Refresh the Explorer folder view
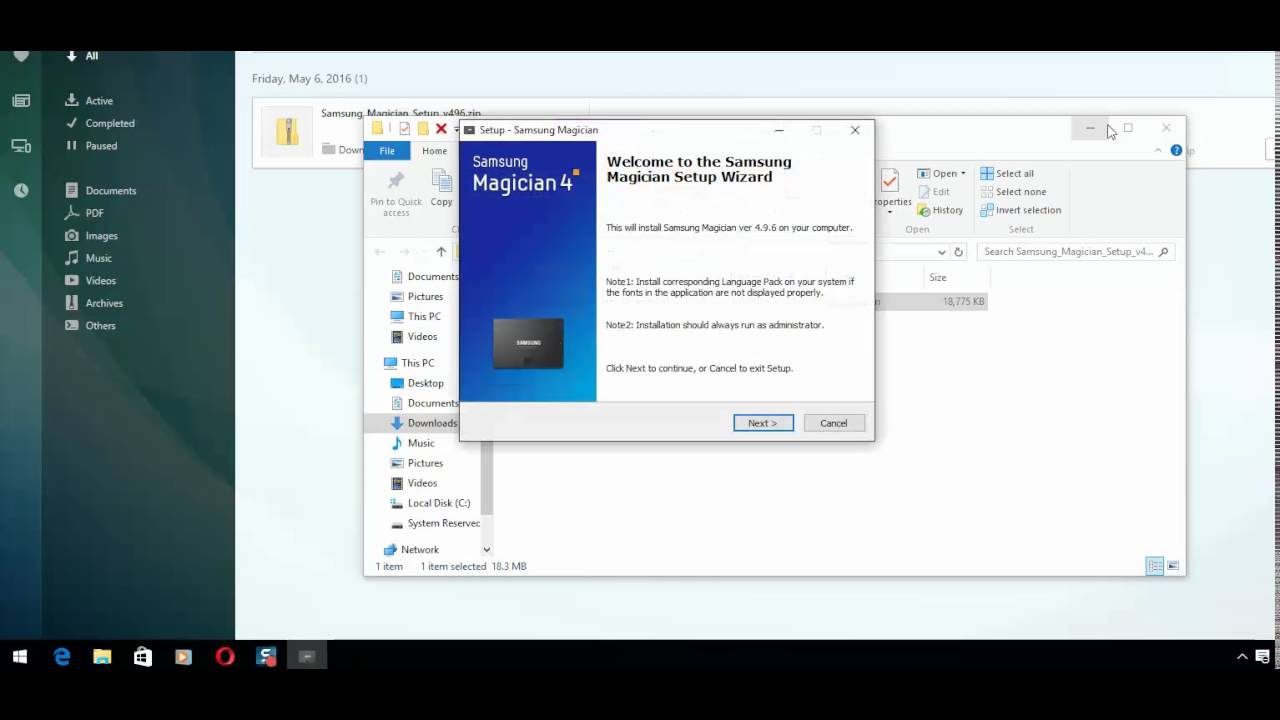The height and width of the screenshot is (720, 1280). pyautogui.click(x=958, y=252)
